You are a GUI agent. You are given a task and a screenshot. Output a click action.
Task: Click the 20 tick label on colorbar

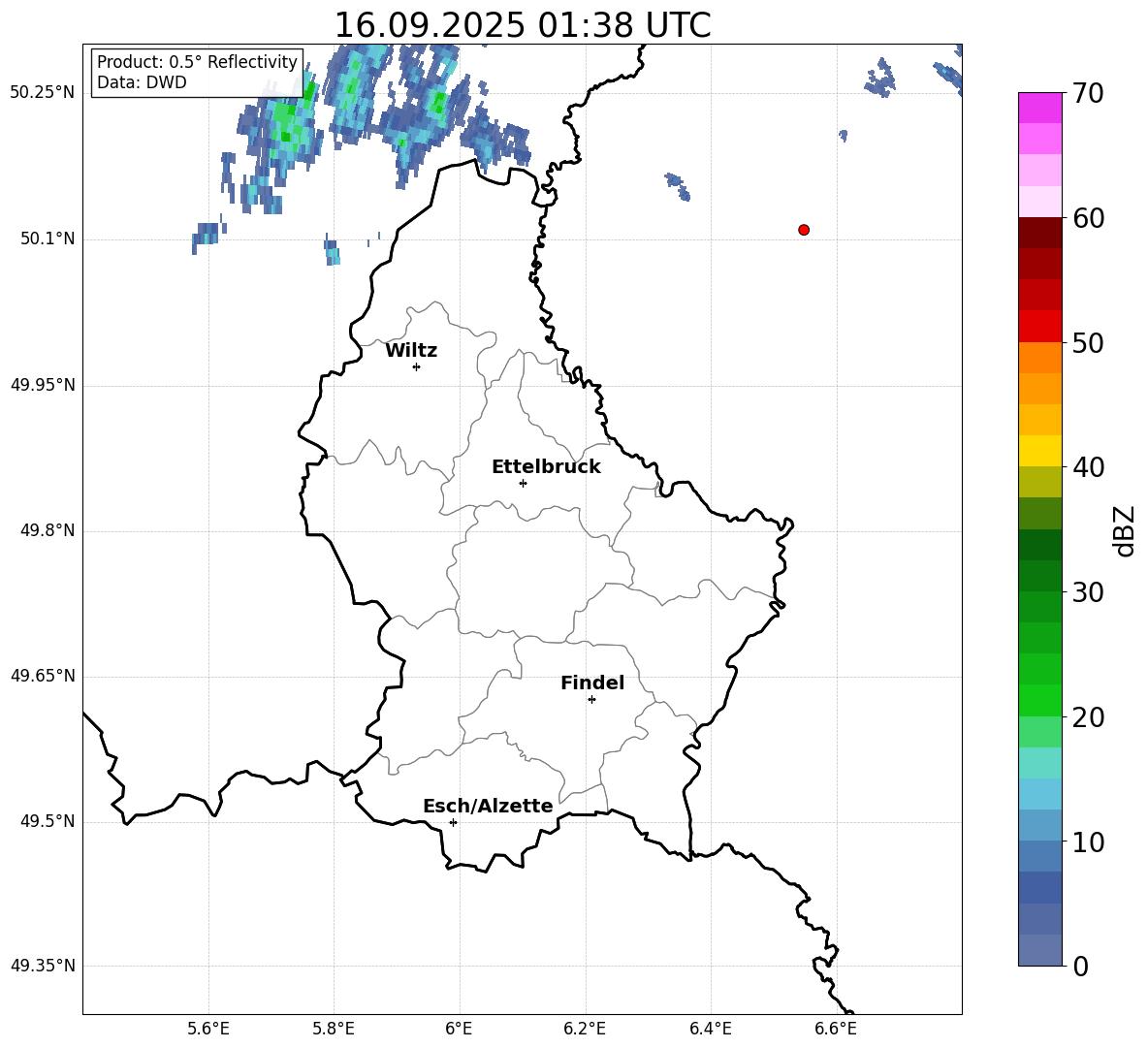pyautogui.click(x=1088, y=716)
